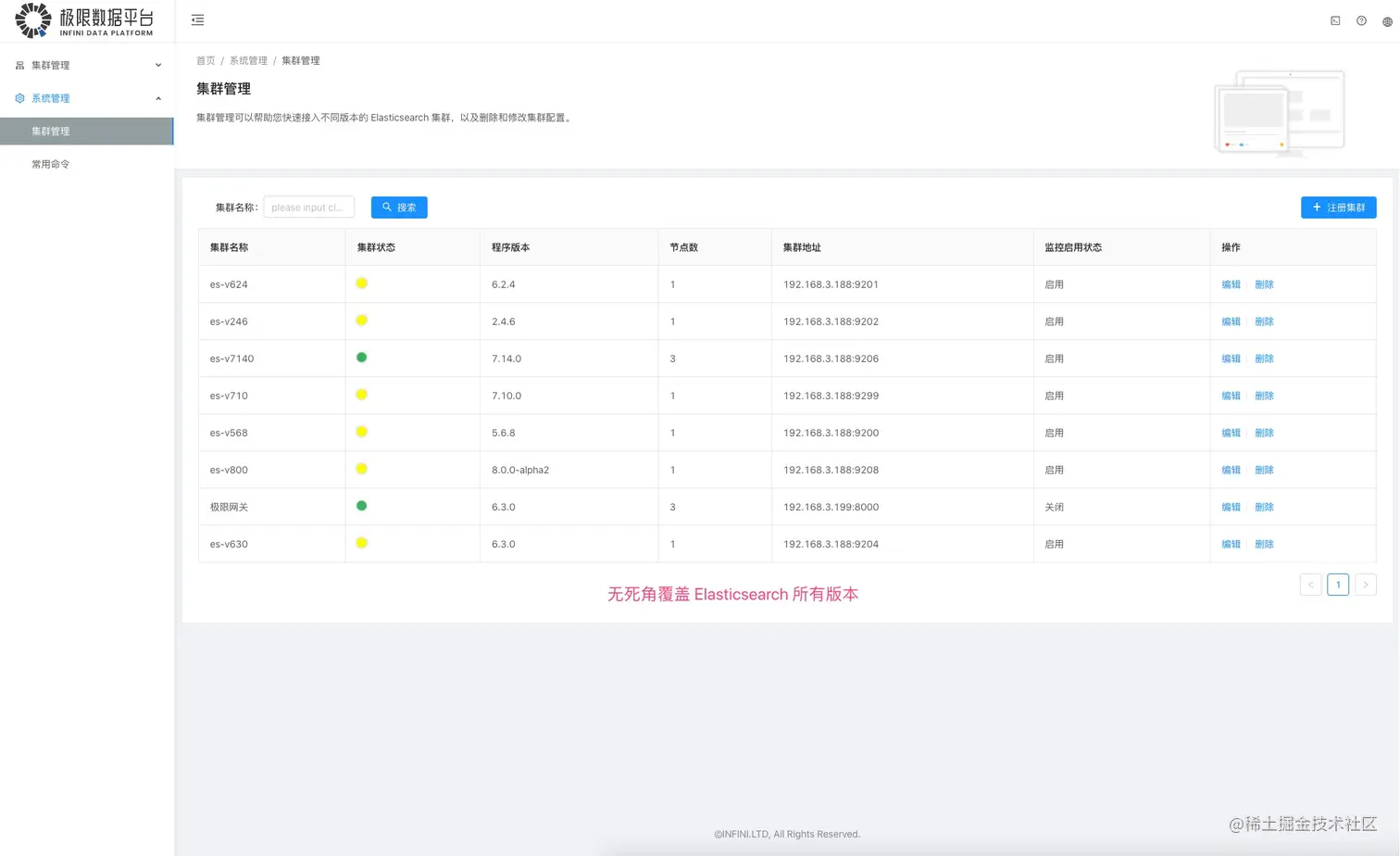Go to 首页 in the breadcrumb
Image resolution: width=1400 pixels, height=856 pixels.
[206, 60]
